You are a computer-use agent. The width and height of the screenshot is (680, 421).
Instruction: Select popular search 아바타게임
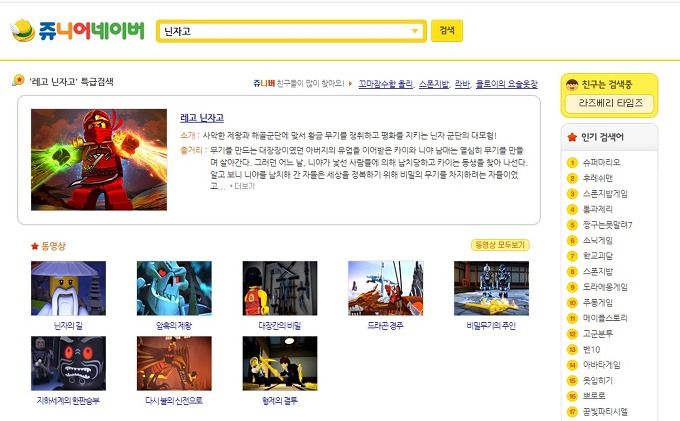(602, 365)
